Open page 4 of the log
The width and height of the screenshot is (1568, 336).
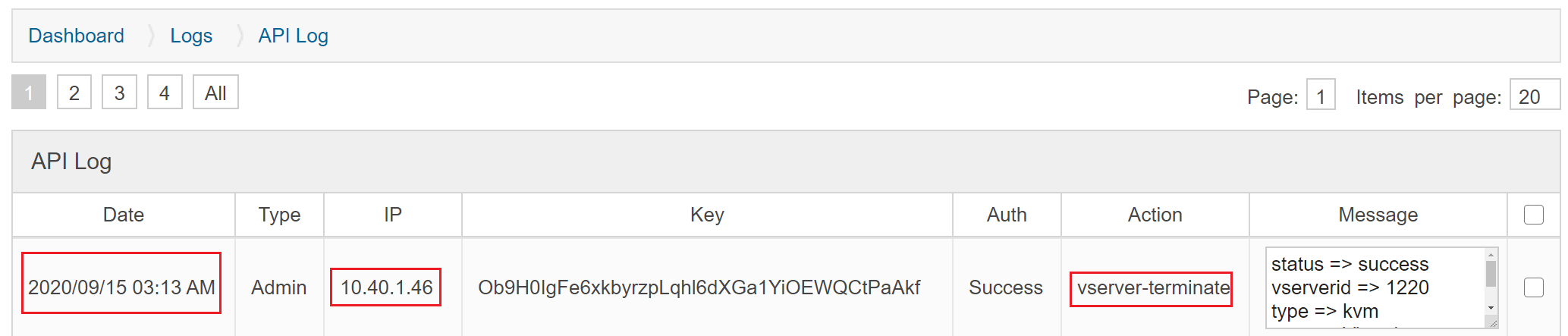click(x=165, y=93)
